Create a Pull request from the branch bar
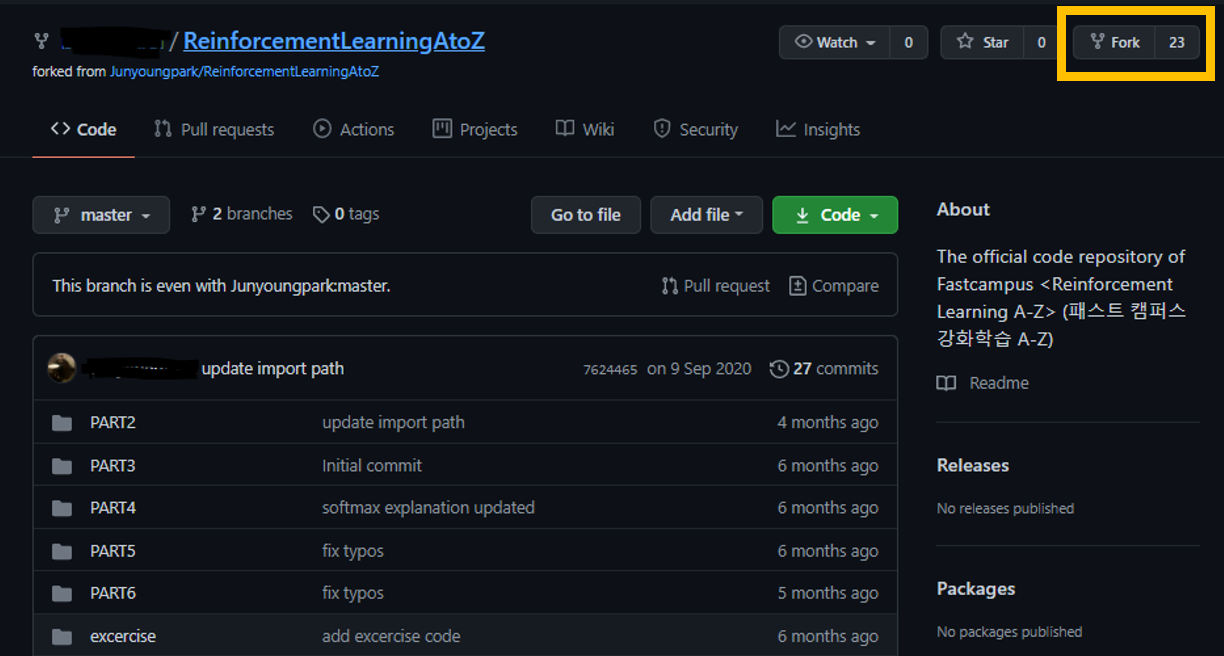Screen dimensions: 1224x656 pyautogui.click(x=716, y=286)
